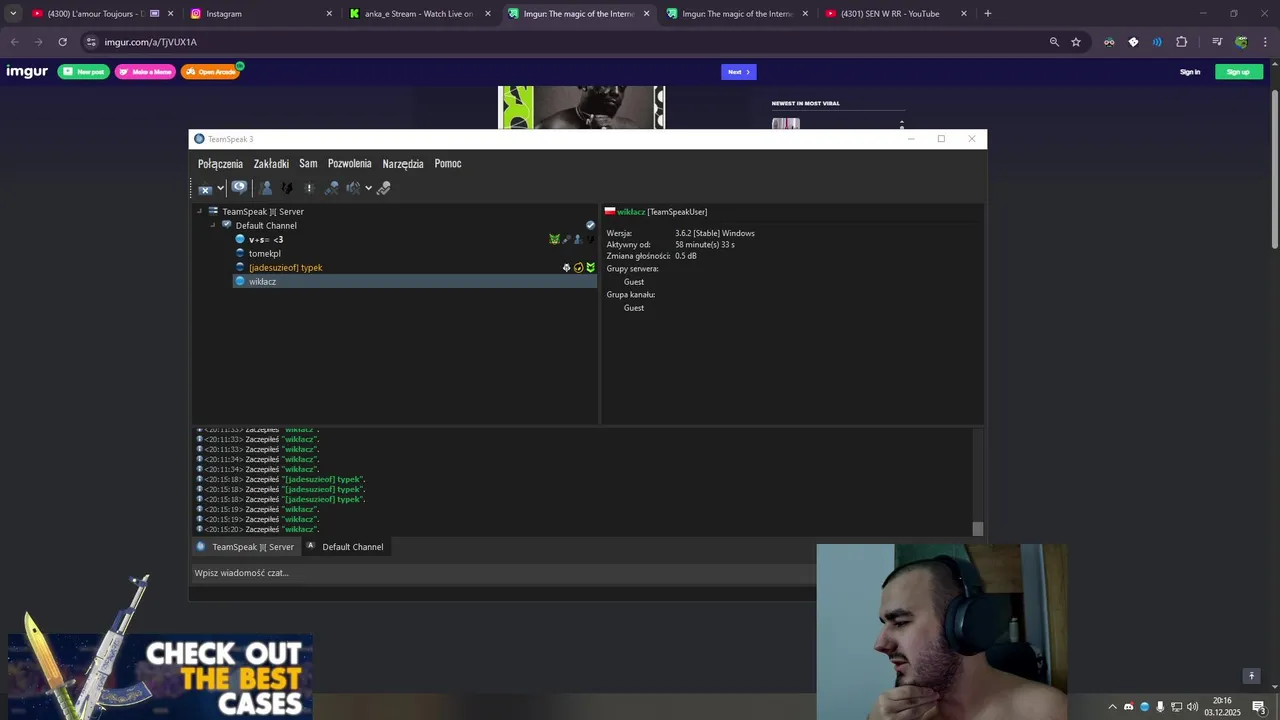Screen dimensions: 1280x720
Task: Click the TeamSpeak subscribe-to-all-channels eye icon
Action: 239,187
